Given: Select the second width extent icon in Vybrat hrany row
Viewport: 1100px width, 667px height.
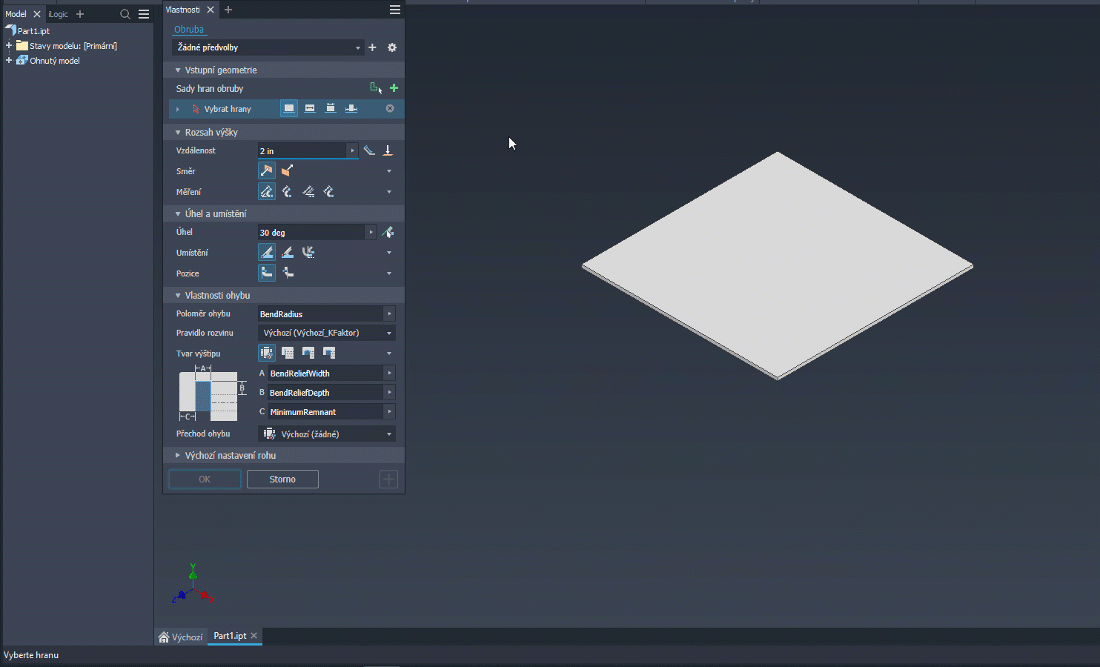Looking at the screenshot, I should tap(309, 109).
